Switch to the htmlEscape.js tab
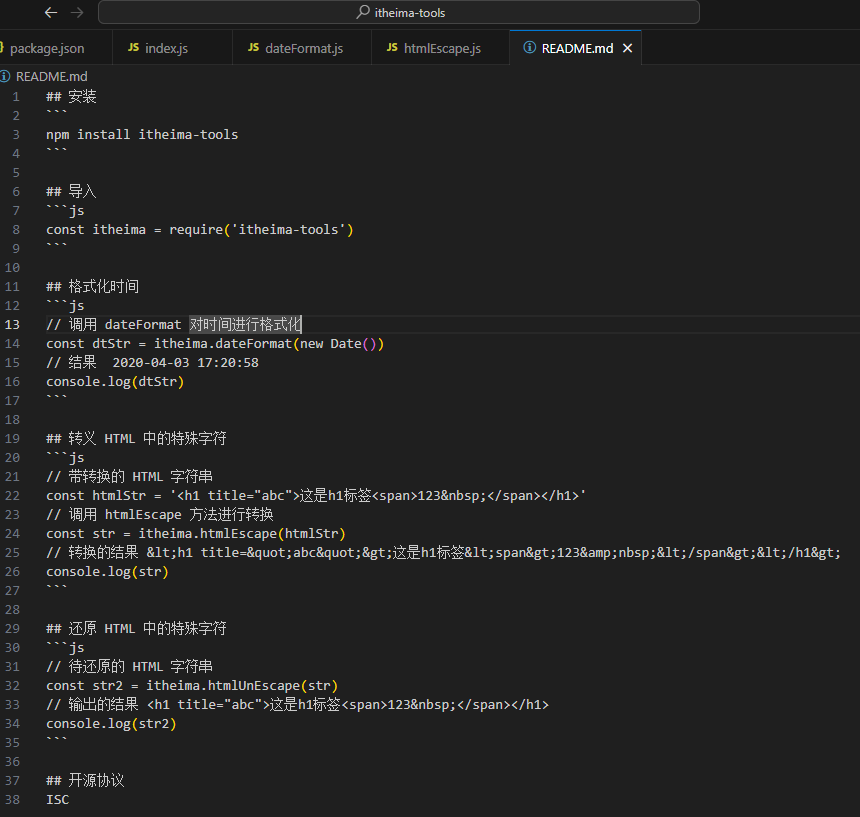The image size is (860, 817). [441, 47]
